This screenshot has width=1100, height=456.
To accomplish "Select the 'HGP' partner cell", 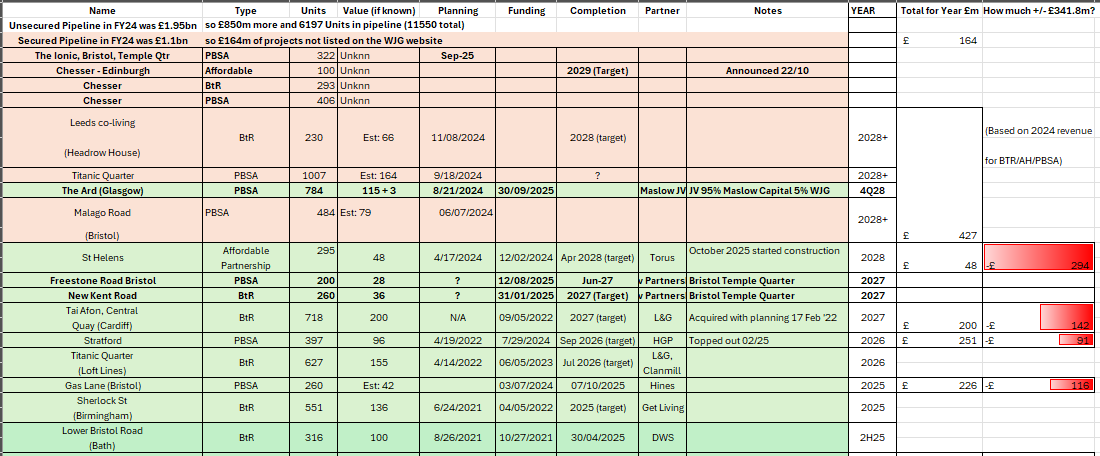I will tap(663, 340).
